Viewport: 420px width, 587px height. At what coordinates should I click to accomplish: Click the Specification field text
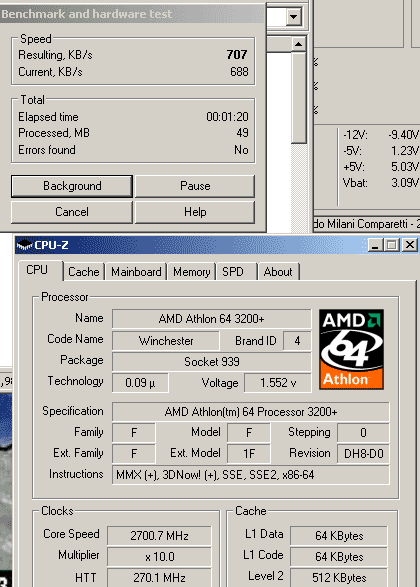tap(251, 412)
